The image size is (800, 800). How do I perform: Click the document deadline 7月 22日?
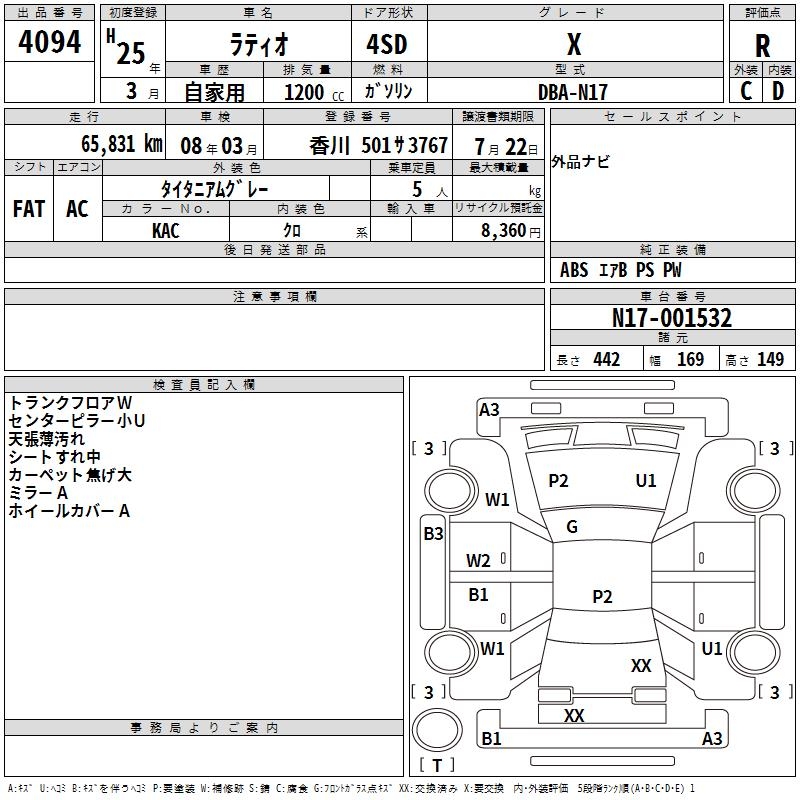(506, 147)
